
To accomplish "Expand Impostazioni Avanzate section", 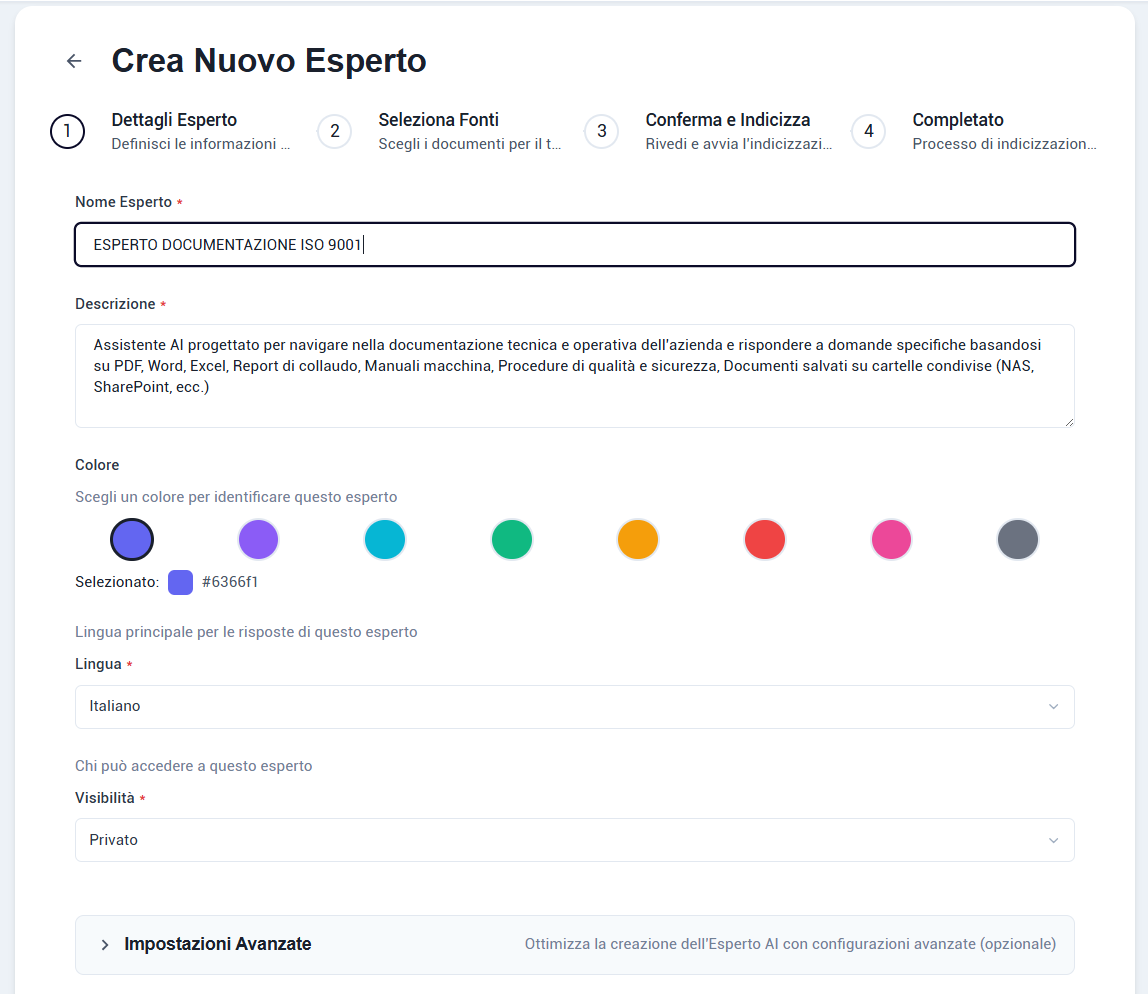I will click(x=217, y=944).
